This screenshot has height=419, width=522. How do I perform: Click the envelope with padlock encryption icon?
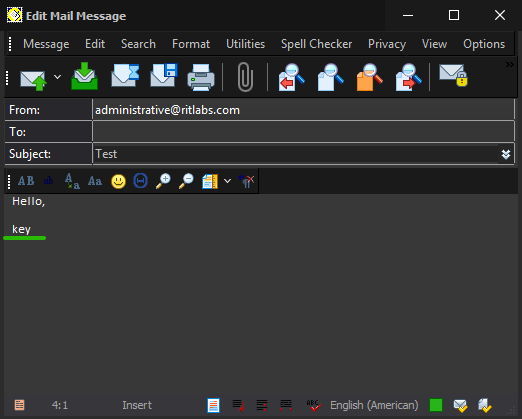click(x=453, y=76)
